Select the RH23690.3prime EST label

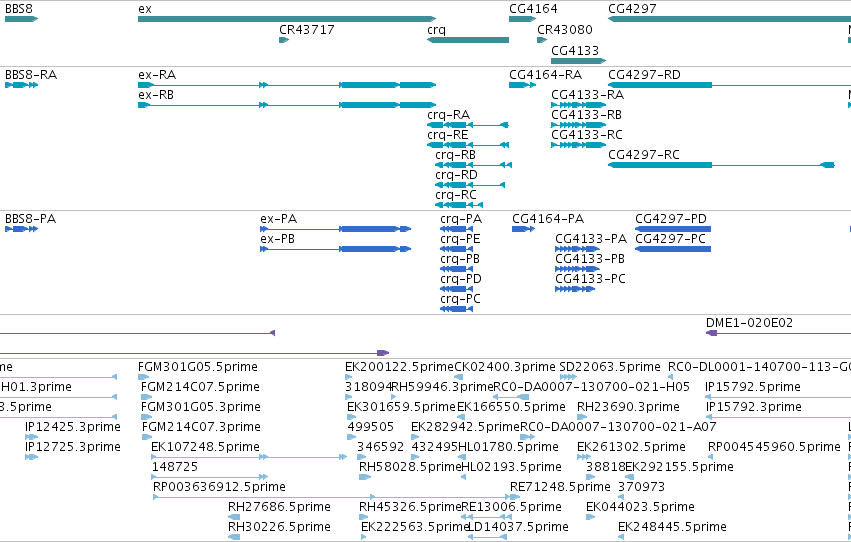click(628, 407)
